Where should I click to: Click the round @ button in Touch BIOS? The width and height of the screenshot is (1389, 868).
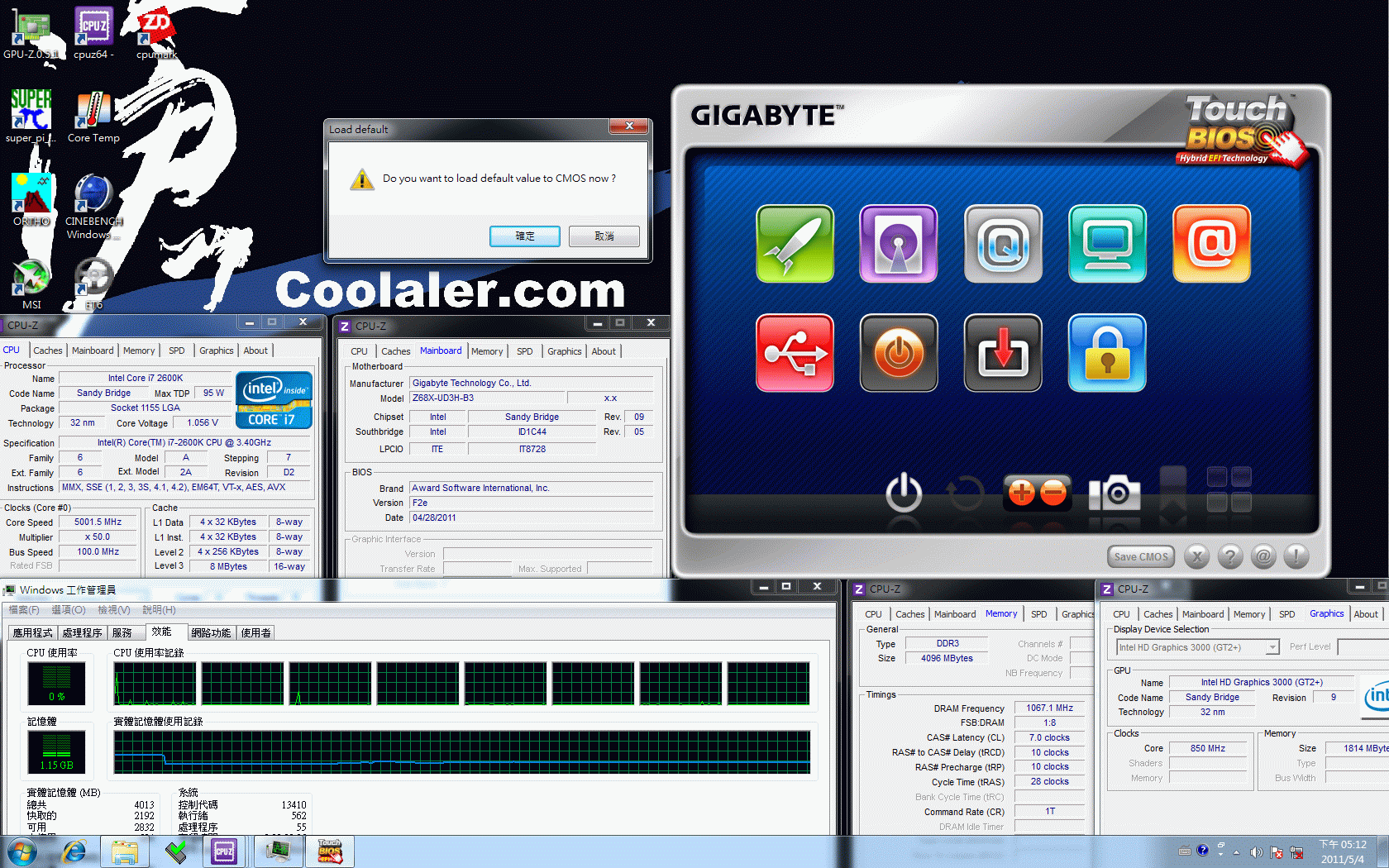[1263, 556]
